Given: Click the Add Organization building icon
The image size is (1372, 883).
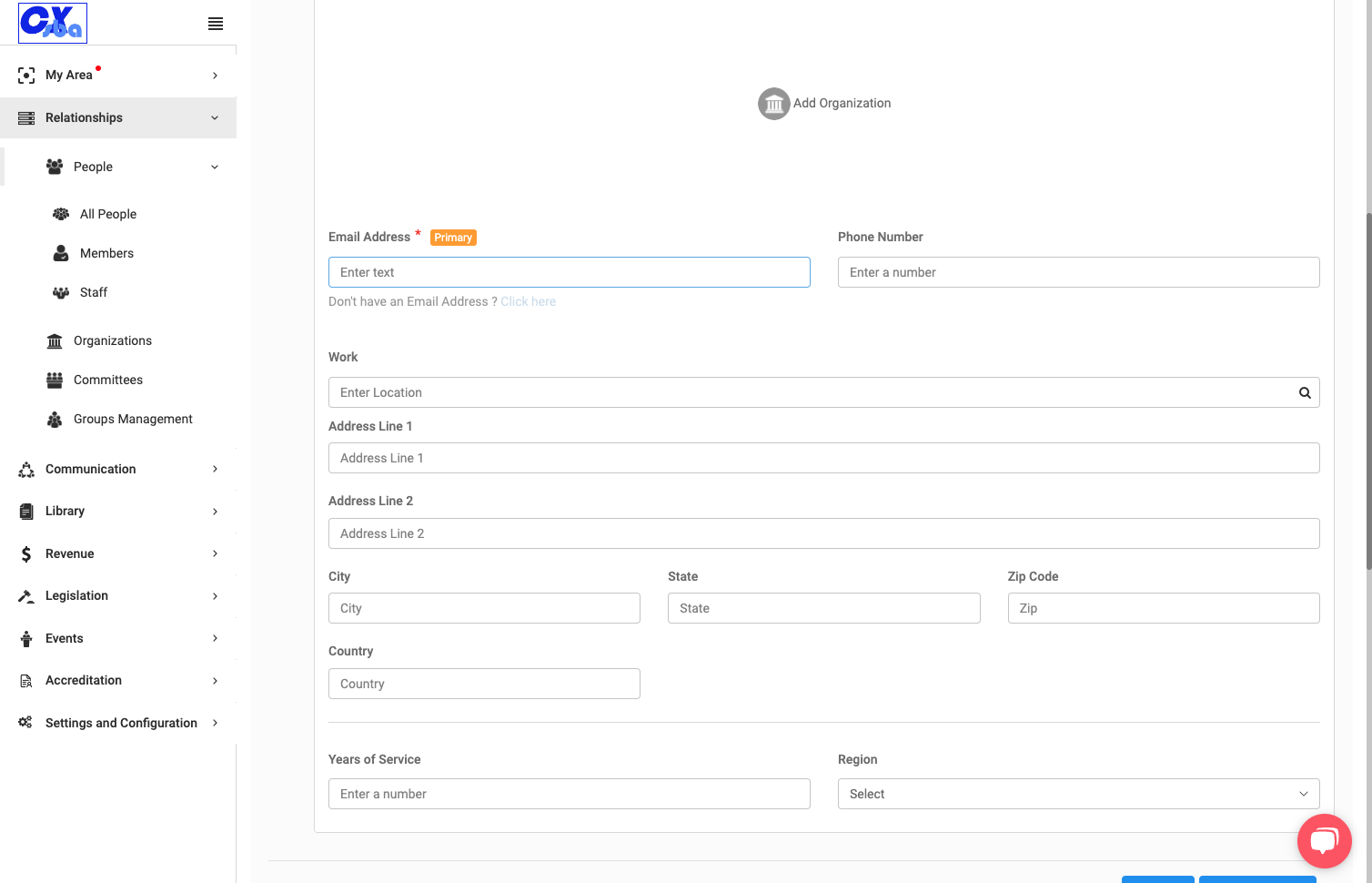Looking at the screenshot, I should pos(774,104).
